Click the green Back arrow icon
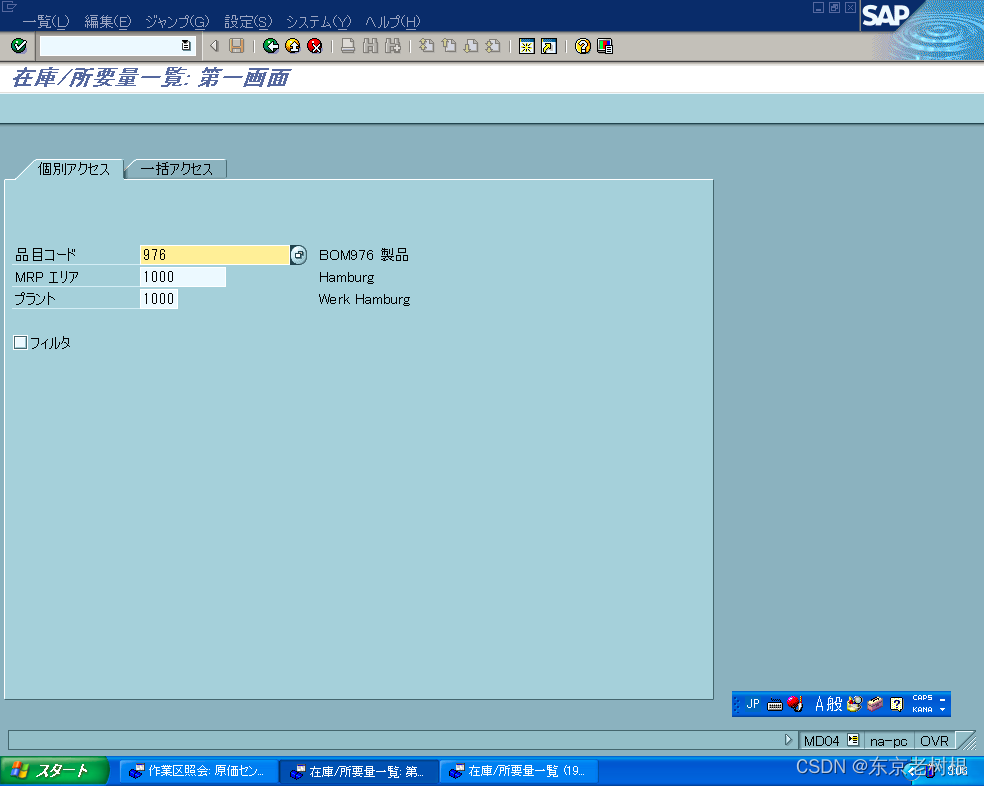Image resolution: width=984 pixels, height=786 pixels. point(271,45)
